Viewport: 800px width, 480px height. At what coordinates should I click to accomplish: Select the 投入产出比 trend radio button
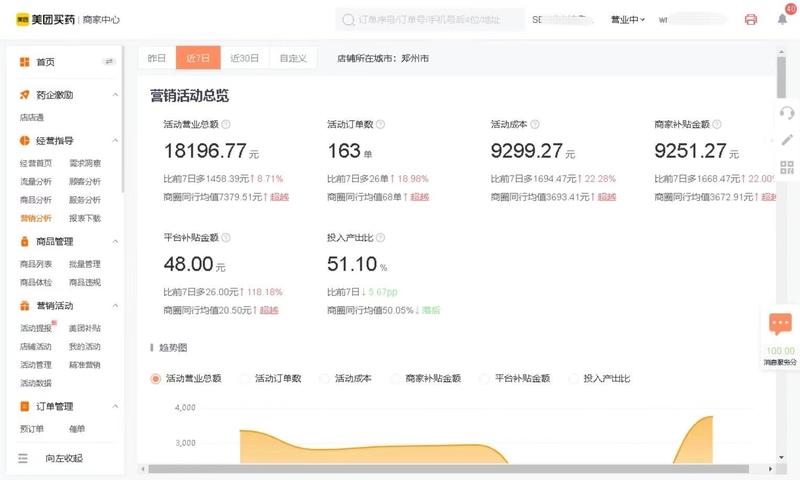click(x=573, y=378)
